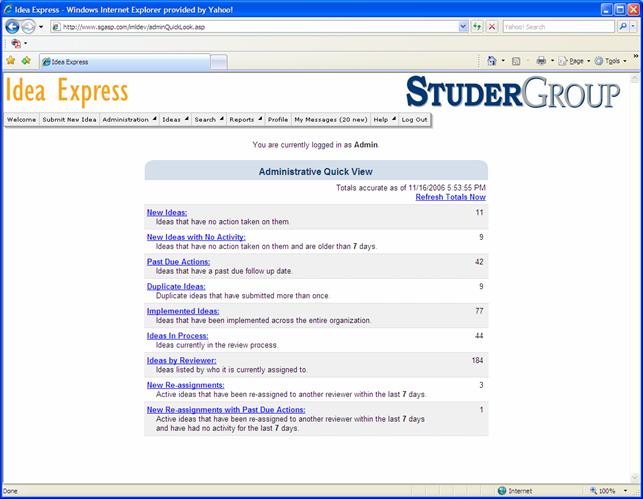This screenshot has height=499, width=643.
Task: Click the Ideas by Reviewer count 184
Action: pyautogui.click(x=477, y=360)
